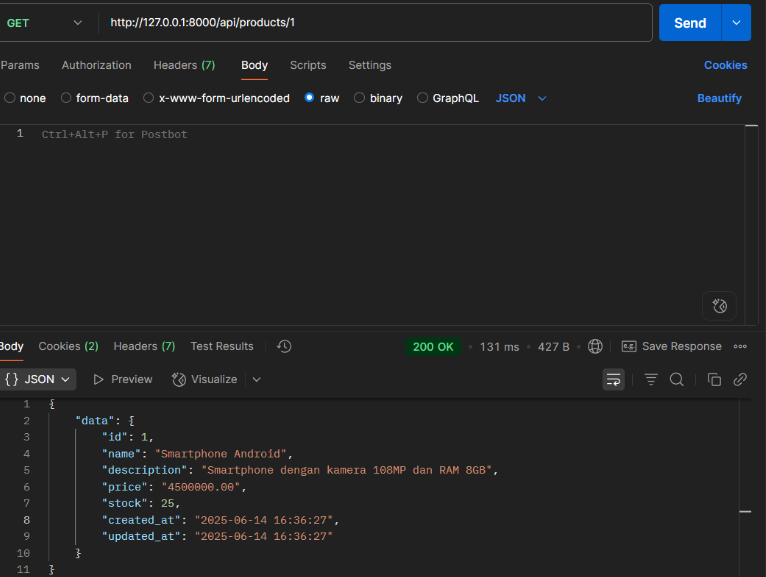Click the Send button
Screen dimensions: 766x577
(x=689, y=23)
